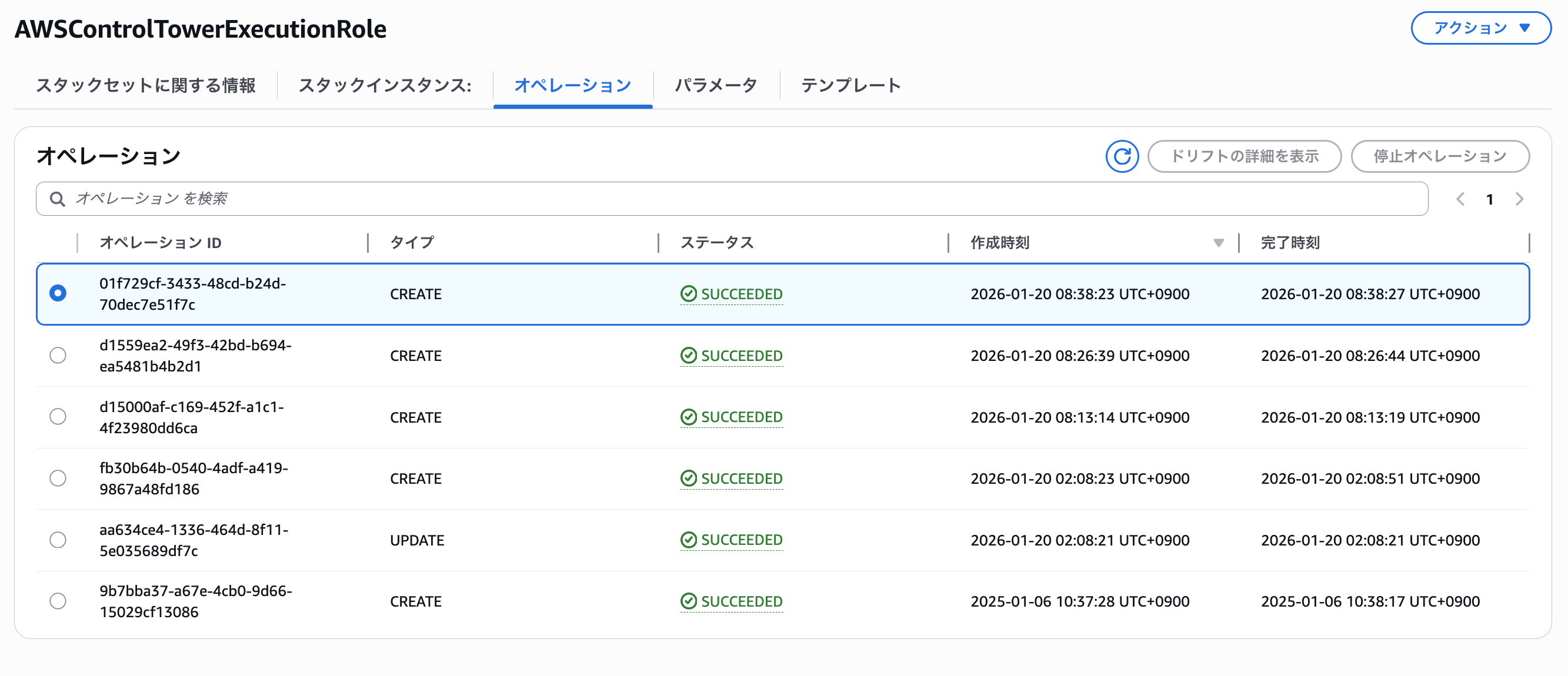Refresh the operations list

tap(1122, 156)
